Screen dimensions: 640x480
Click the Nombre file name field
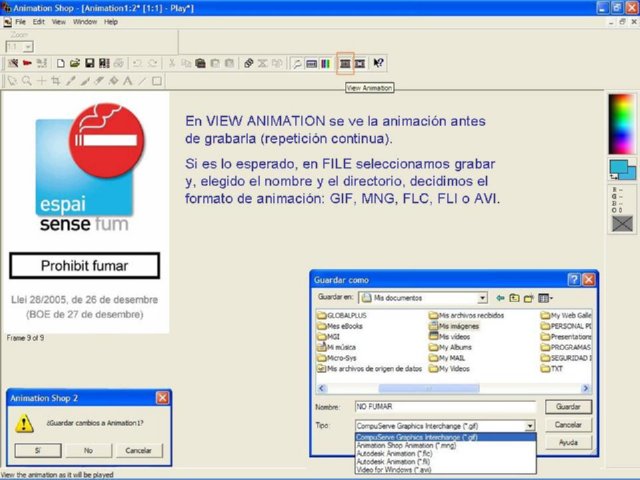click(445, 407)
